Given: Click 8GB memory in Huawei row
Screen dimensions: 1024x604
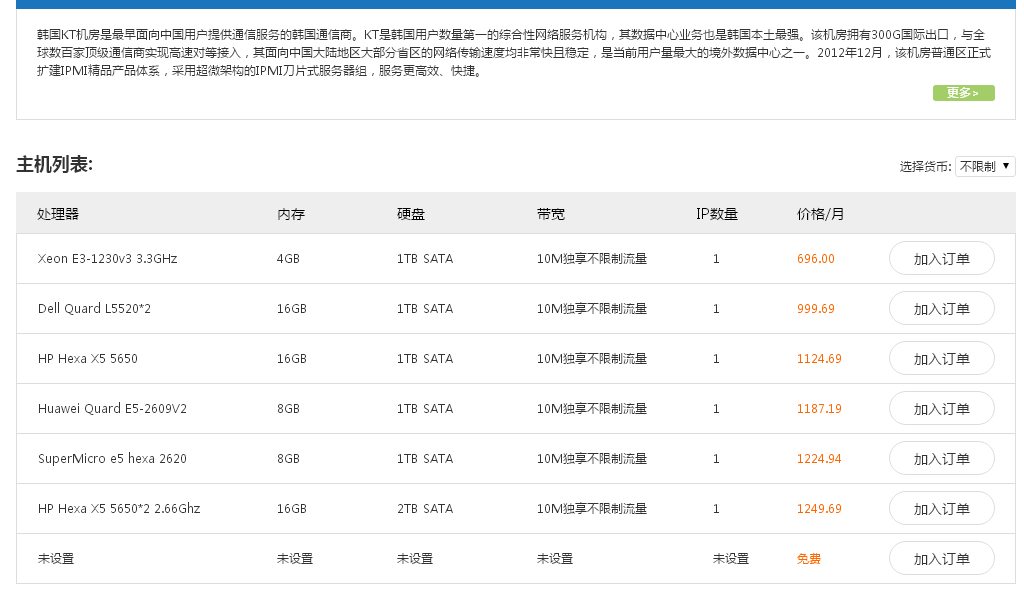Looking at the screenshot, I should click(x=288, y=409).
